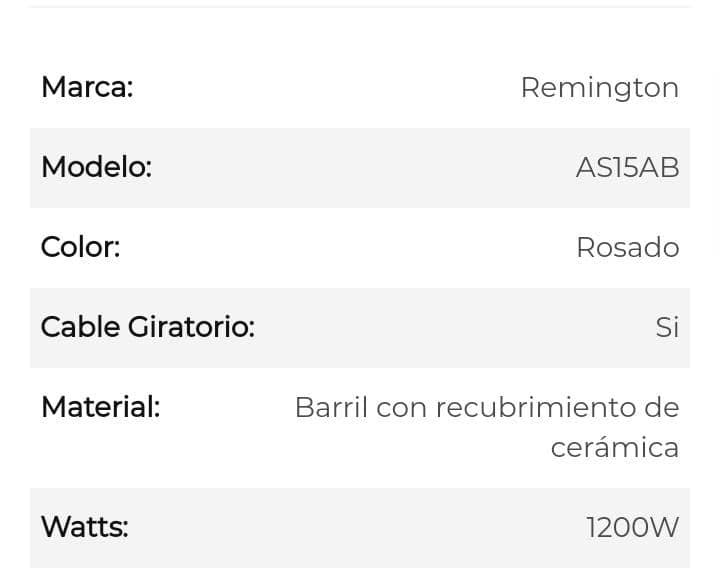Click the Watts label
Image resolution: width=720 pixels, height=572 pixels.
[x=84, y=528]
